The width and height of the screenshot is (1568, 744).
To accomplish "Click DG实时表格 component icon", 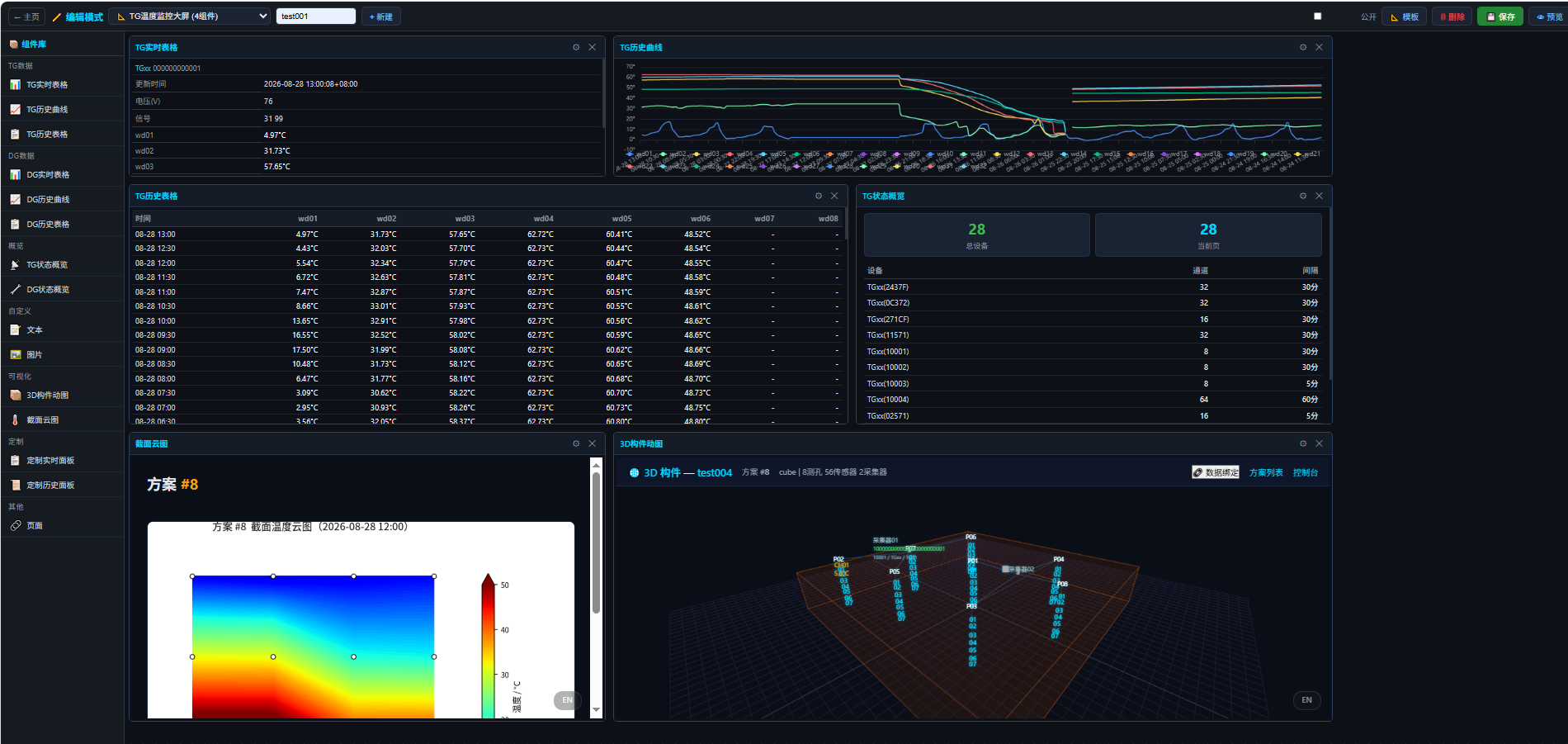I will (x=15, y=175).
